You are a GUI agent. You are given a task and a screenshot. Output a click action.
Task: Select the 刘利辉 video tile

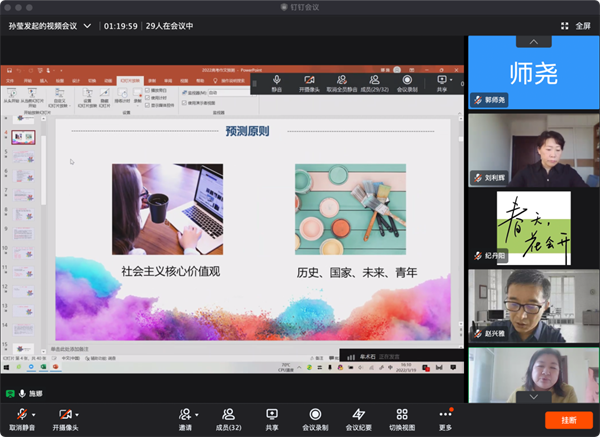(533, 150)
